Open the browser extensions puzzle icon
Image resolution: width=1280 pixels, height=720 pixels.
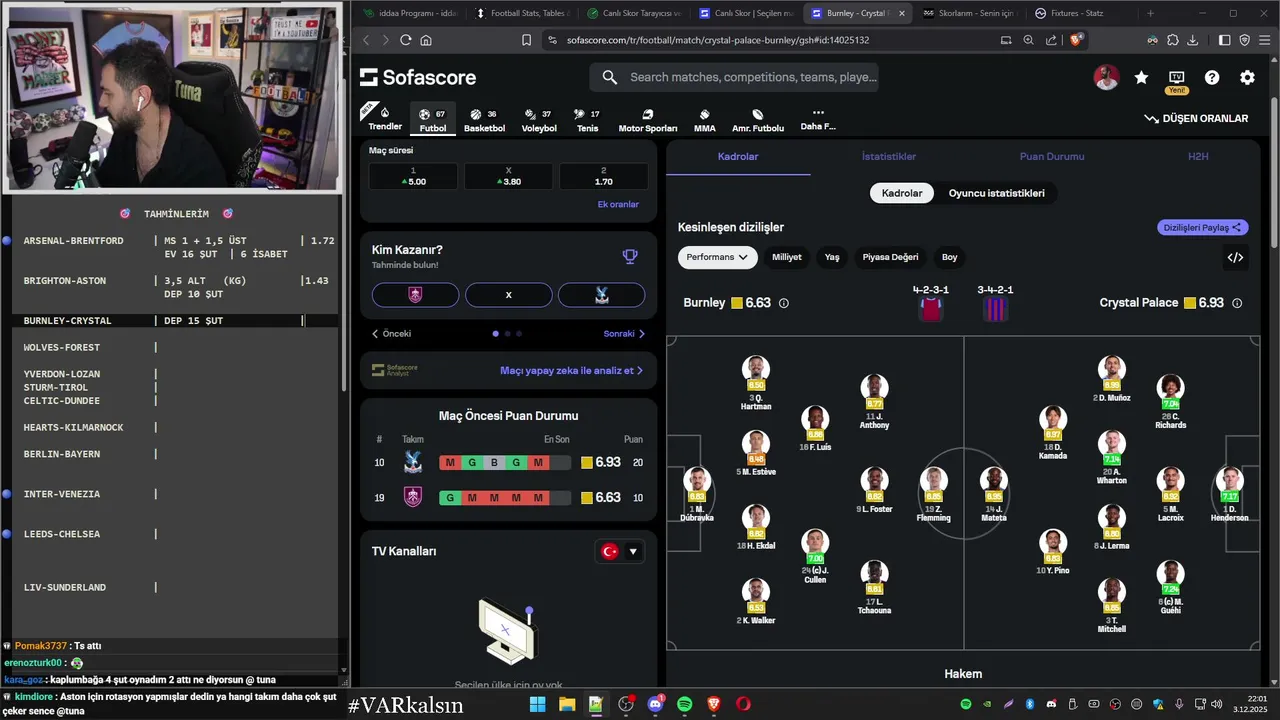1172,40
